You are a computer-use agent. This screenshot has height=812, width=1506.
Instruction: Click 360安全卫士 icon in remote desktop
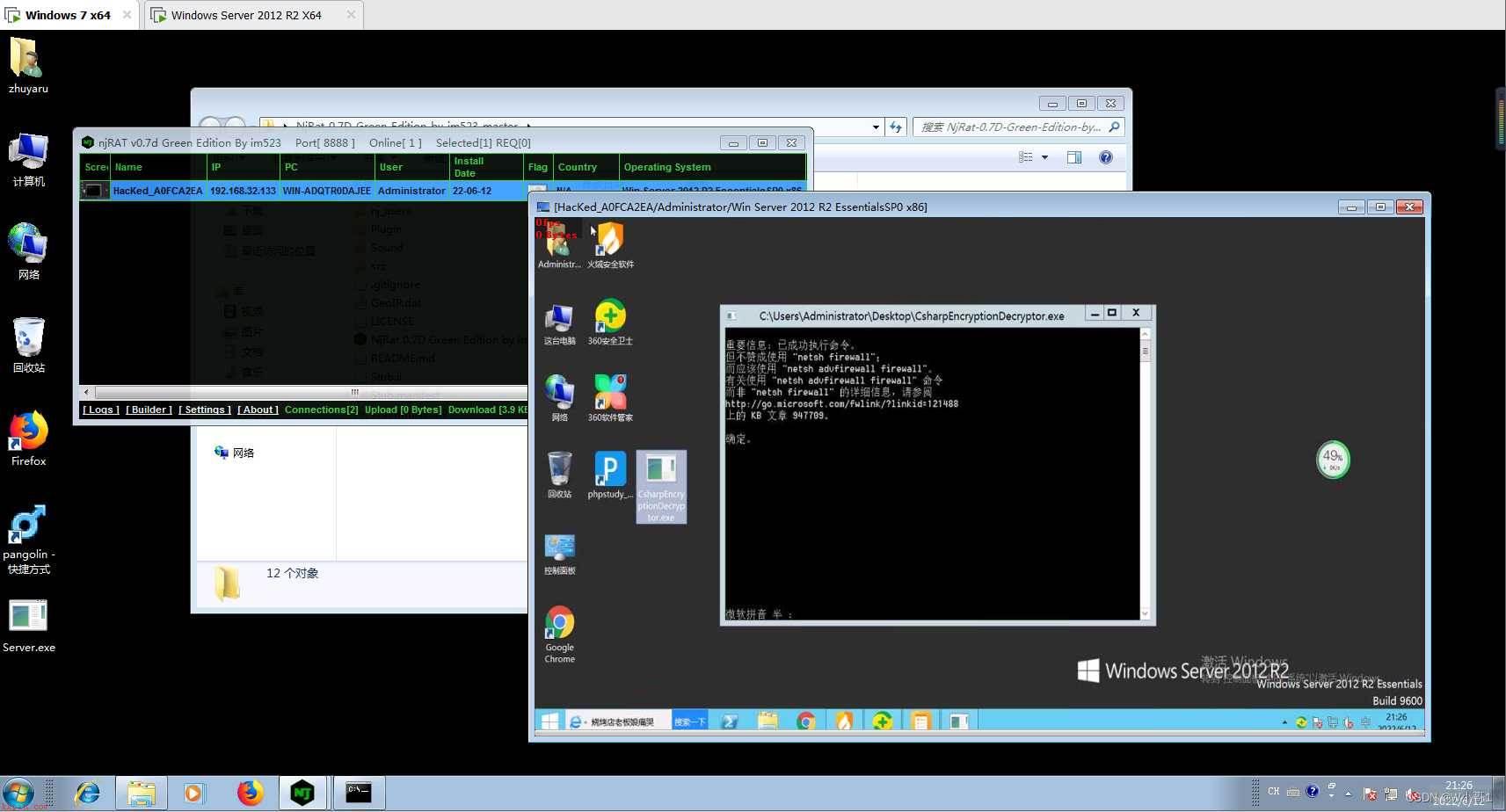610,322
